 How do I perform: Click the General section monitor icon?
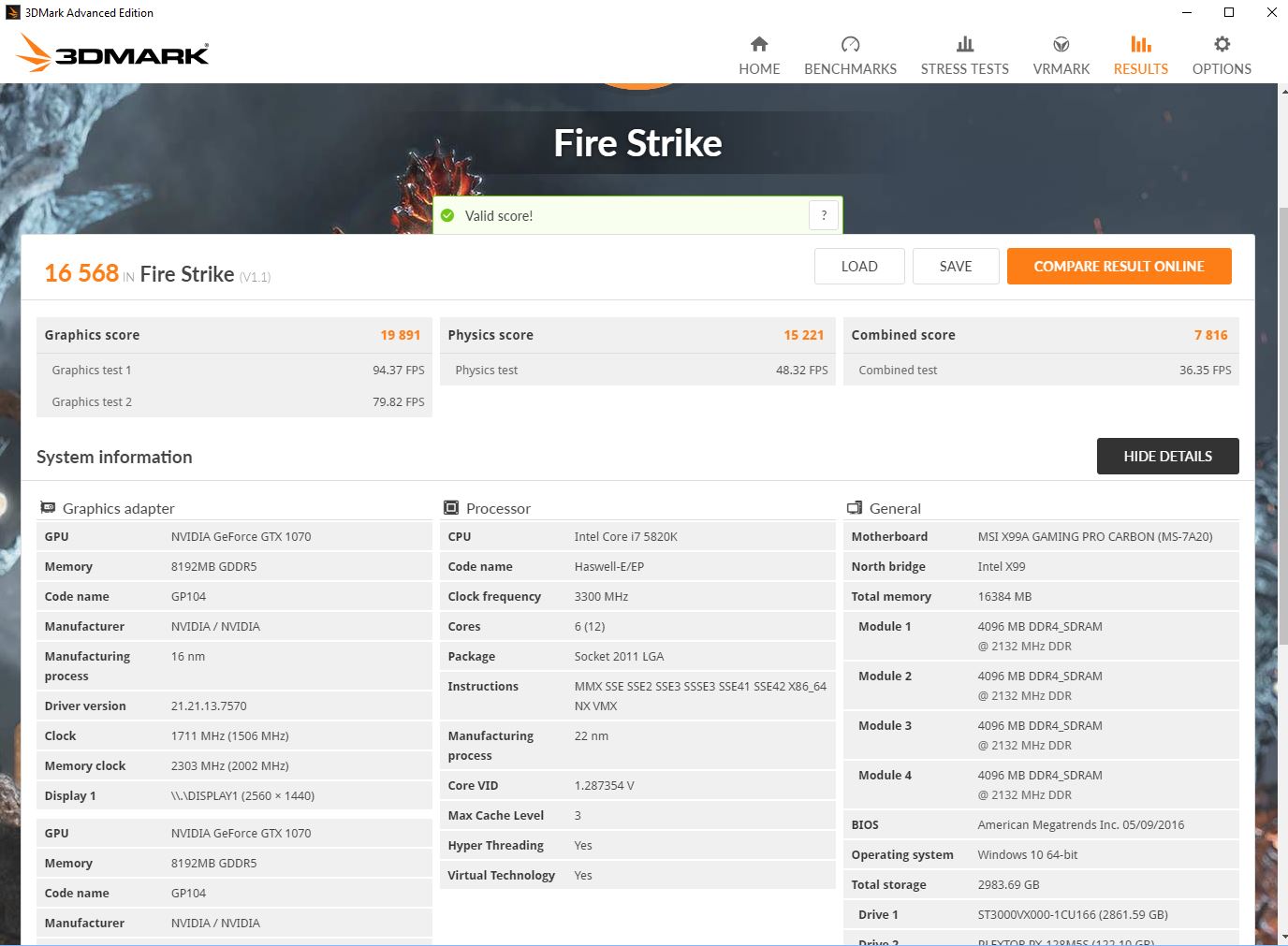(854, 507)
